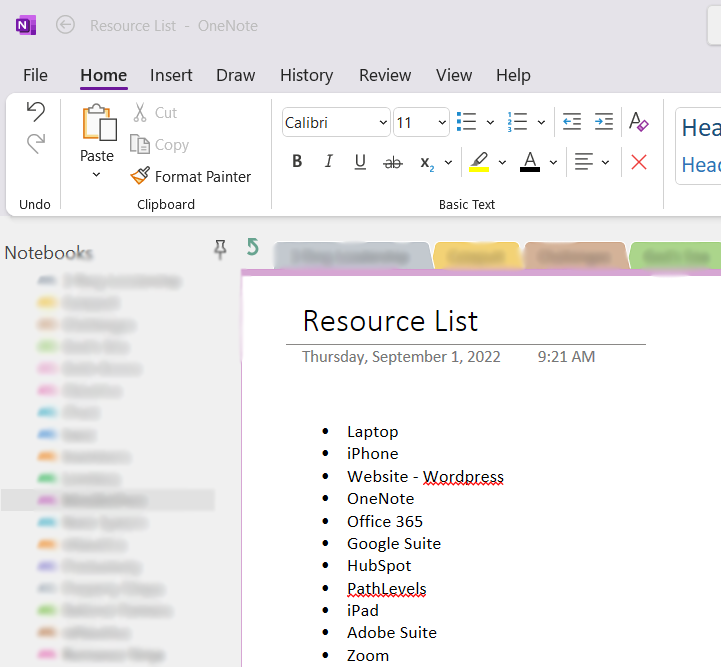The image size is (721, 667).
Task: Click the 9:21 AM page time
Action: pyautogui.click(x=566, y=357)
